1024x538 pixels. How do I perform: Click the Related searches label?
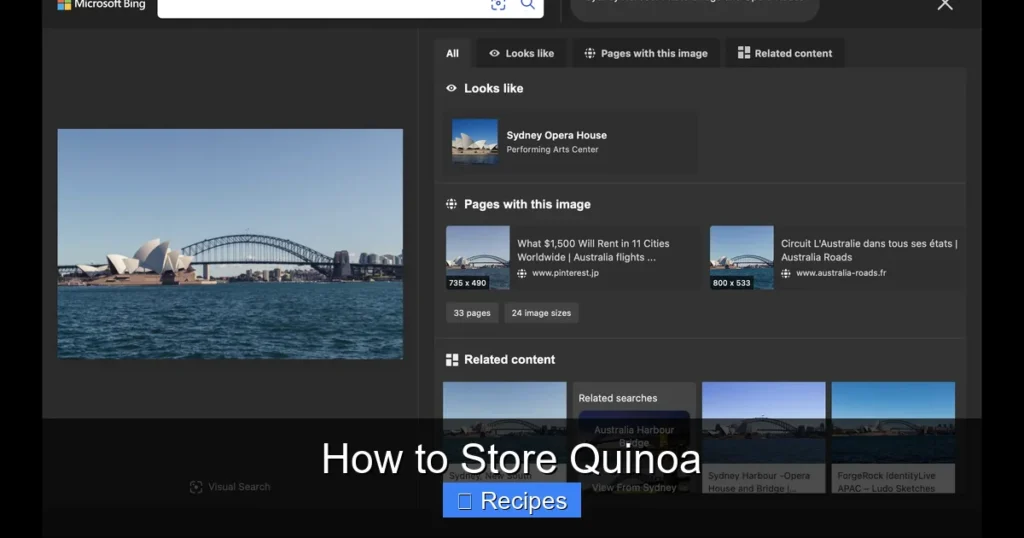tap(618, 398)
